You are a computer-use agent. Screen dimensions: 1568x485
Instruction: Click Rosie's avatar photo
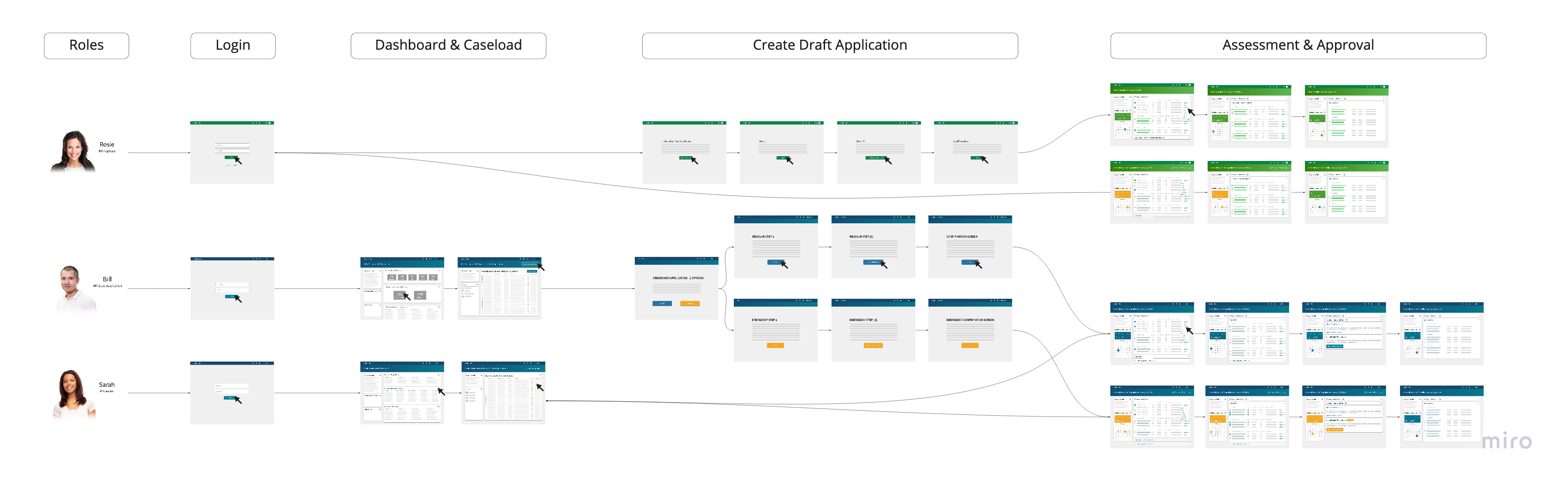pyautogui.click(x=74, y=151)
